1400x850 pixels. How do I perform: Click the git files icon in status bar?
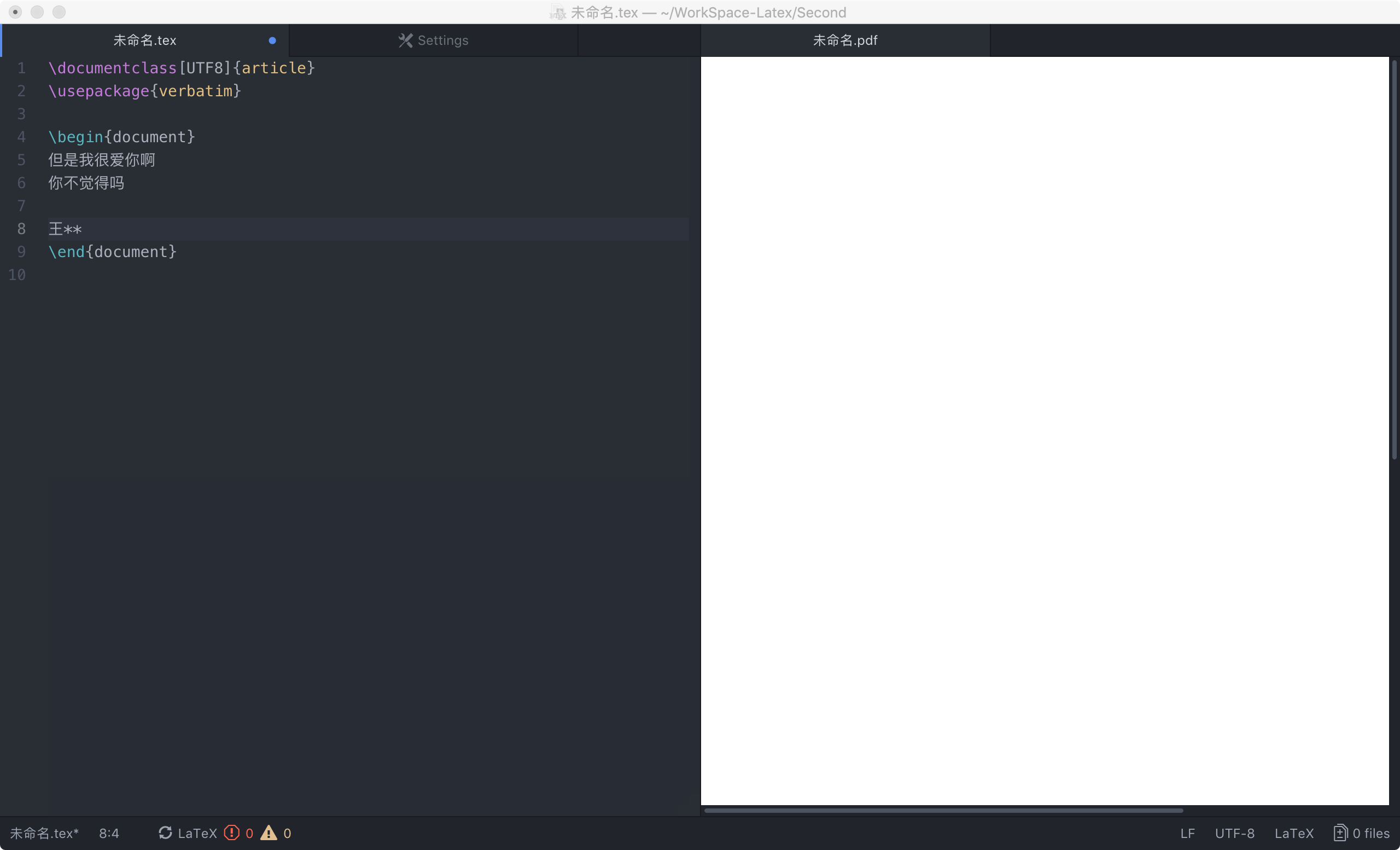(x=1340, y=833)
